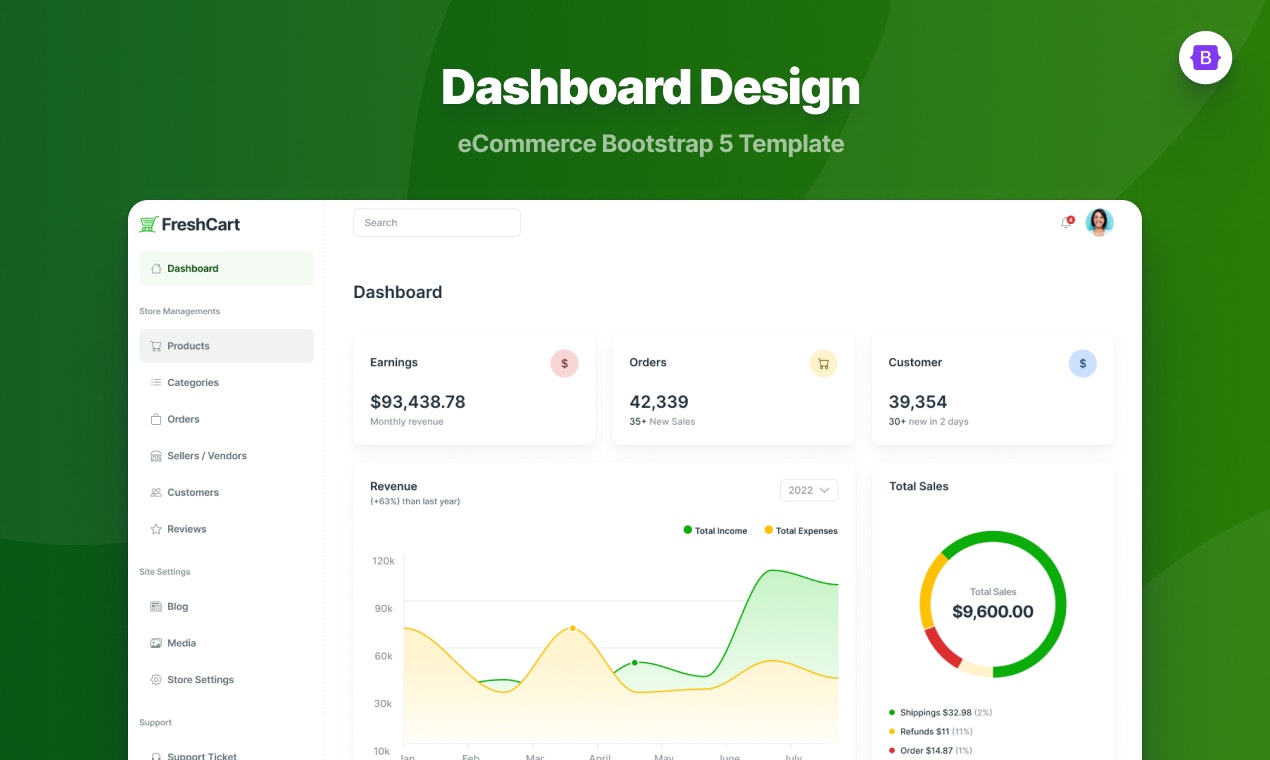Click the Revenue chart title
Screen dimensions: 1270x760
coord(394,486)
